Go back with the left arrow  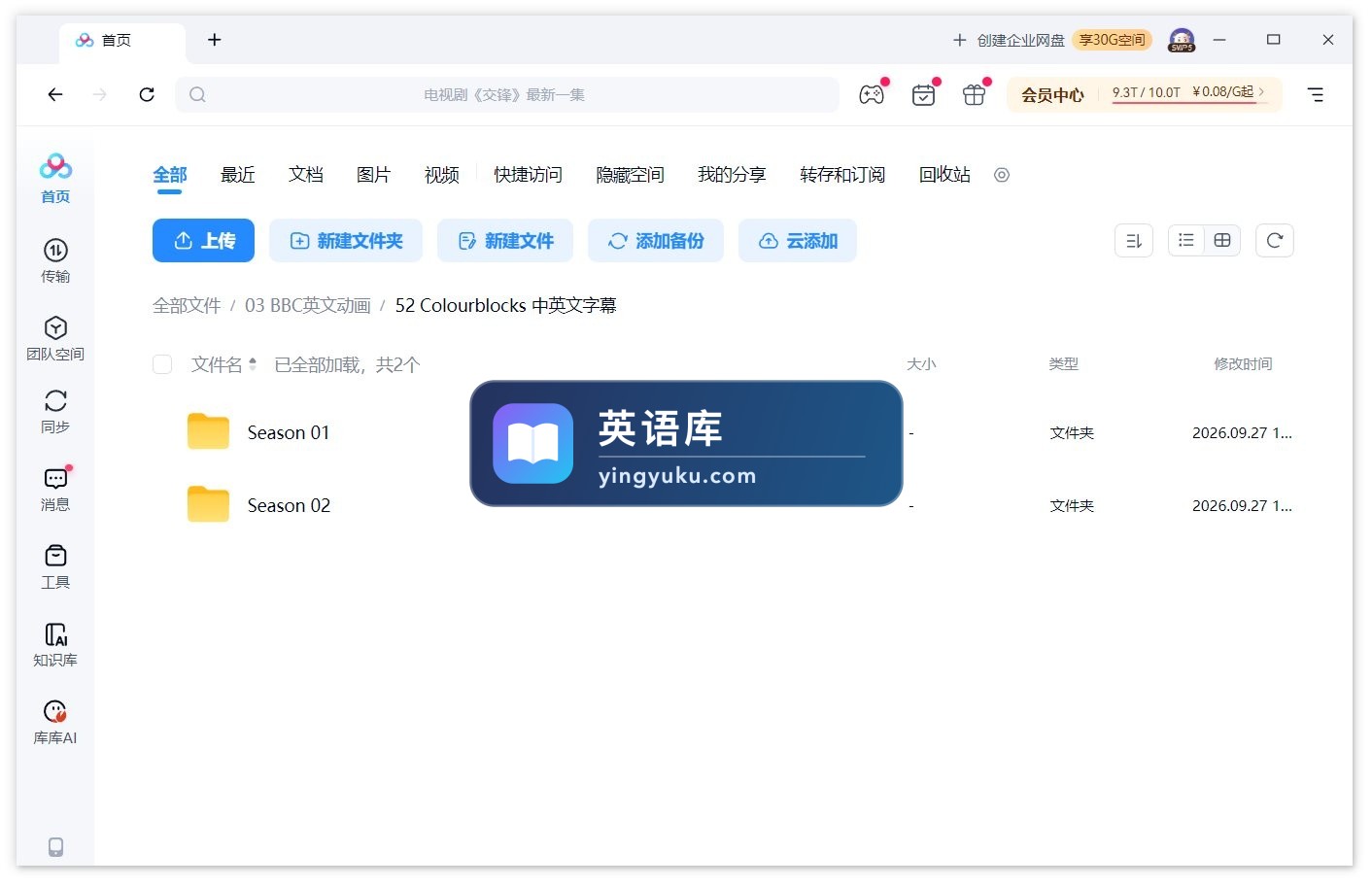pos(55,94)
